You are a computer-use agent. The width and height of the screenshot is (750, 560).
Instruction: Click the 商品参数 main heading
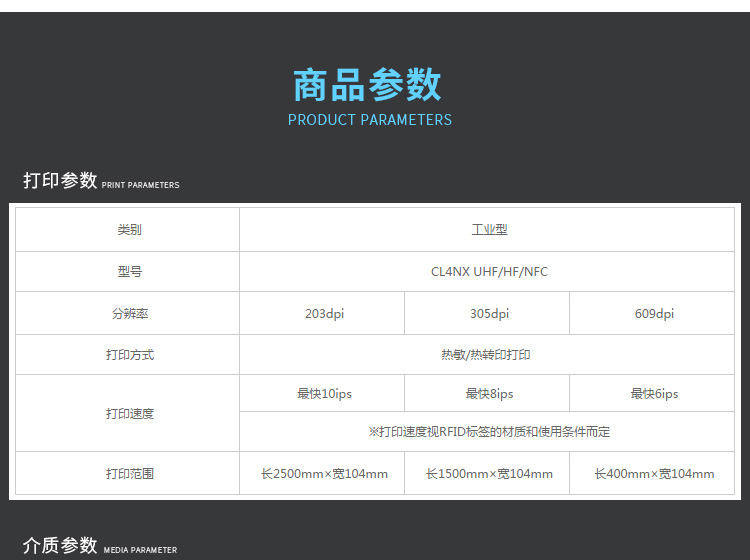coord(368,86)
